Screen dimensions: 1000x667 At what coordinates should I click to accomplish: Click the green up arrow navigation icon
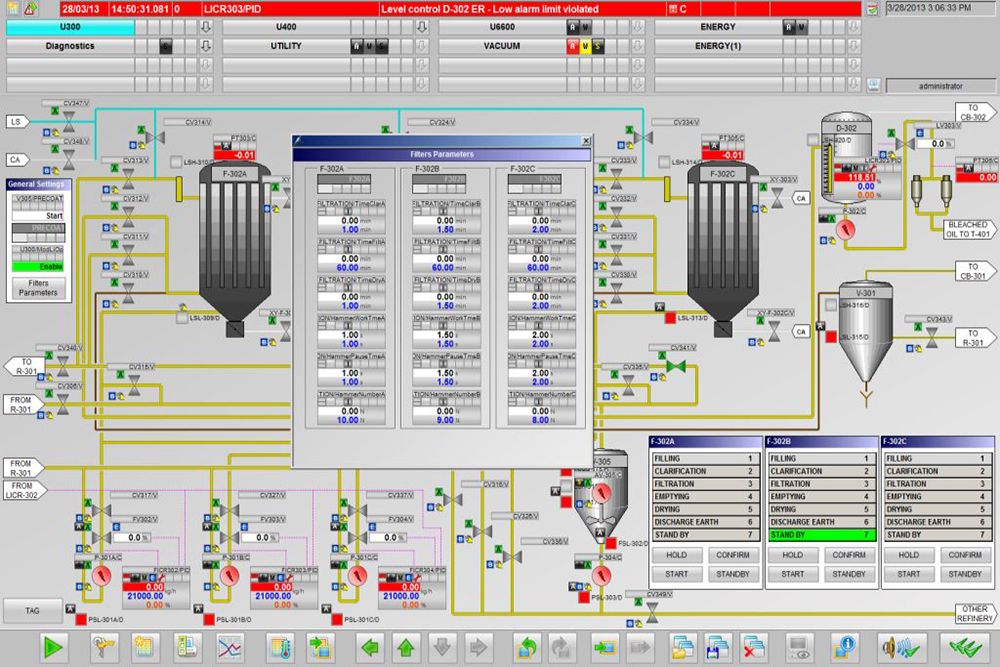pos(405,647)
